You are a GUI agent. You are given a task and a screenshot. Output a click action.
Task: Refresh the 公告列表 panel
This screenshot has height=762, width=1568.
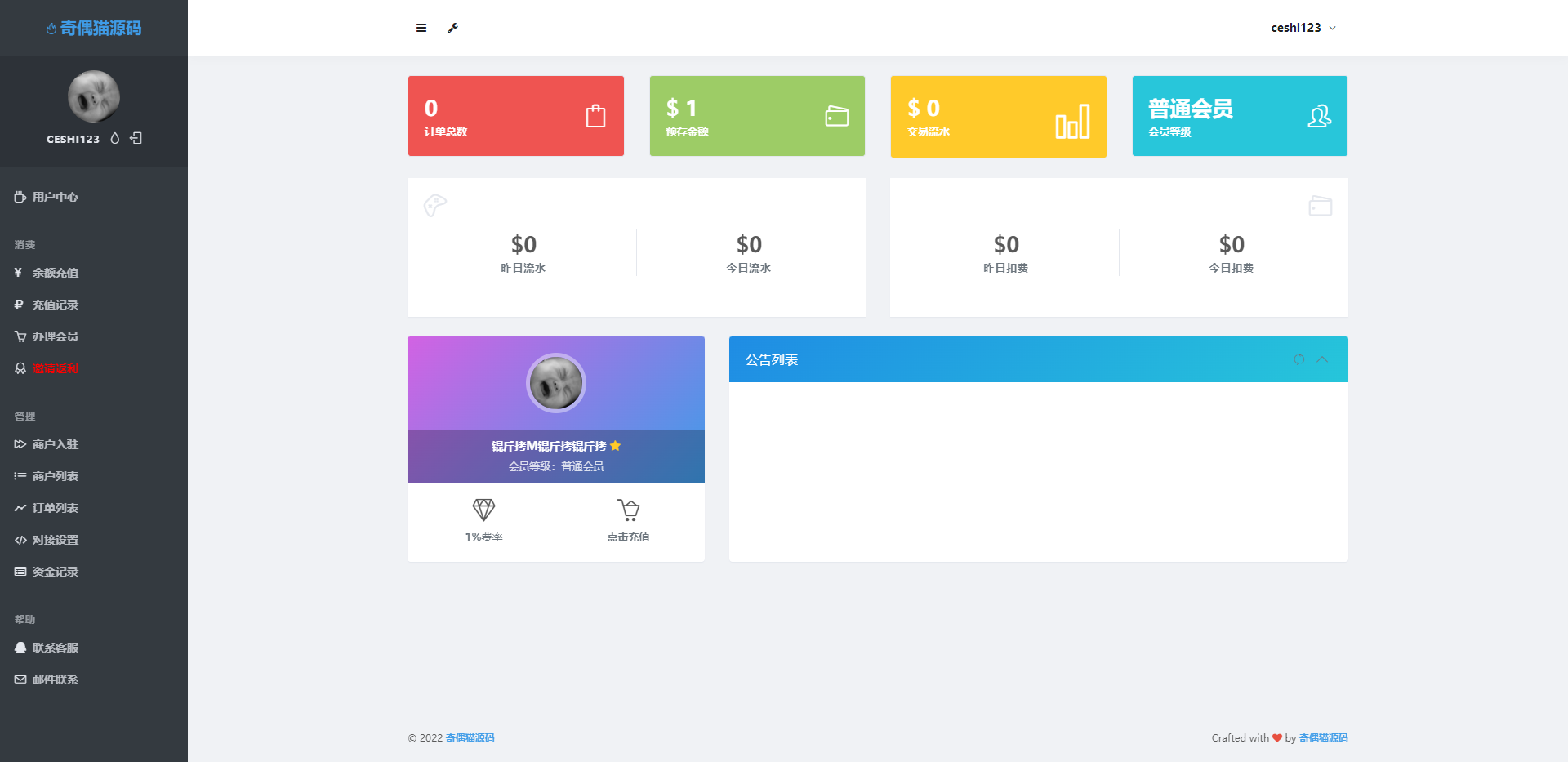point(1298,359)
